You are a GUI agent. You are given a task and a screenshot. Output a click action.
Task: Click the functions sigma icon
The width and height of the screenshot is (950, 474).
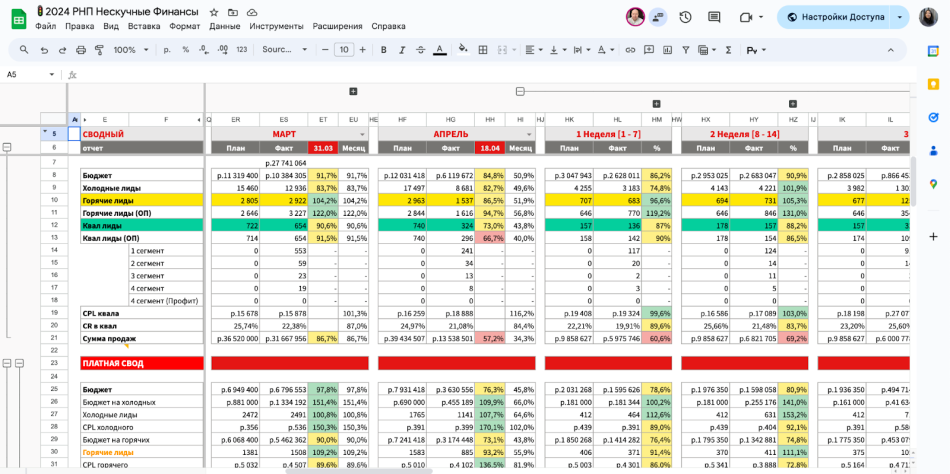click(x=728, y=50)
